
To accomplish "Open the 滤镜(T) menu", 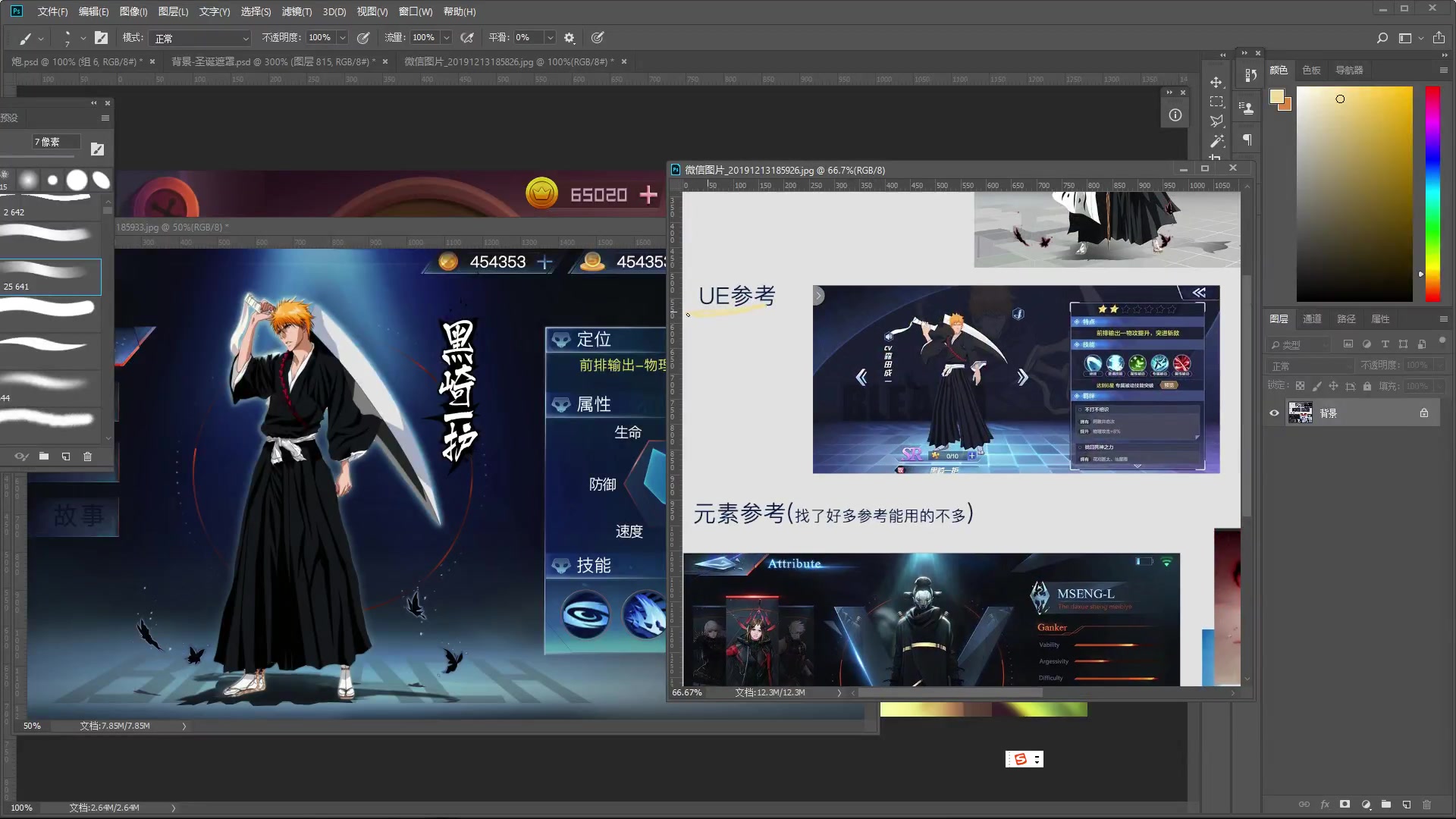I will coord(297,11).
